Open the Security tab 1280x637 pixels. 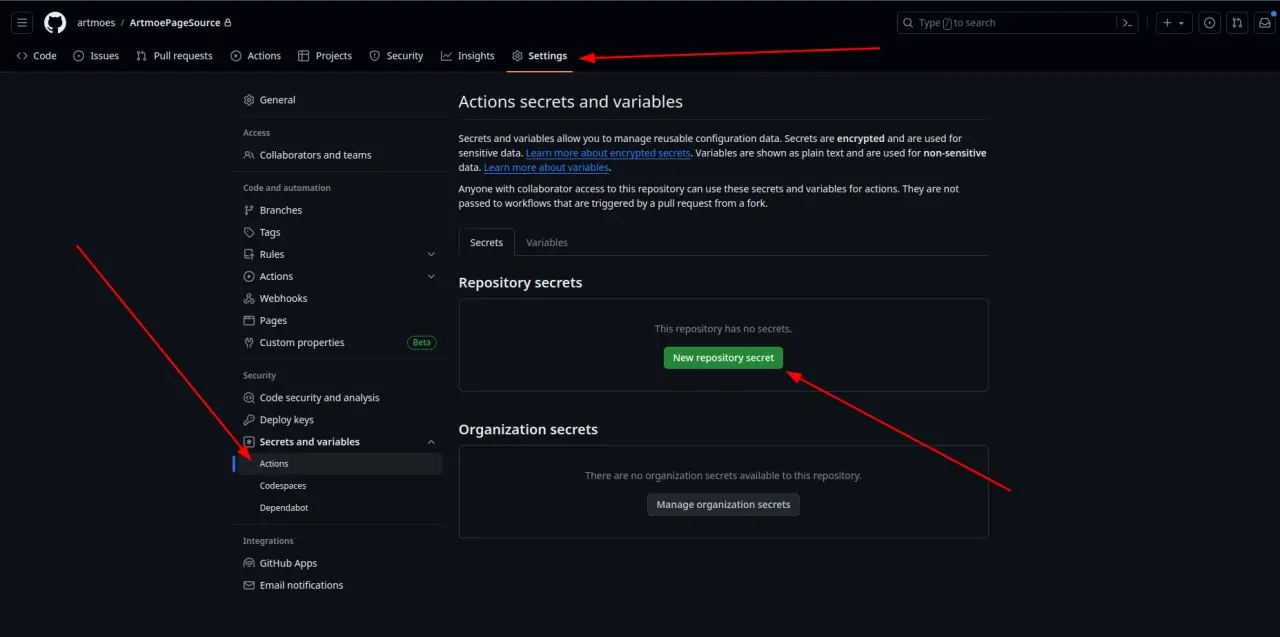pyautogui.click(x=396, y=56)
